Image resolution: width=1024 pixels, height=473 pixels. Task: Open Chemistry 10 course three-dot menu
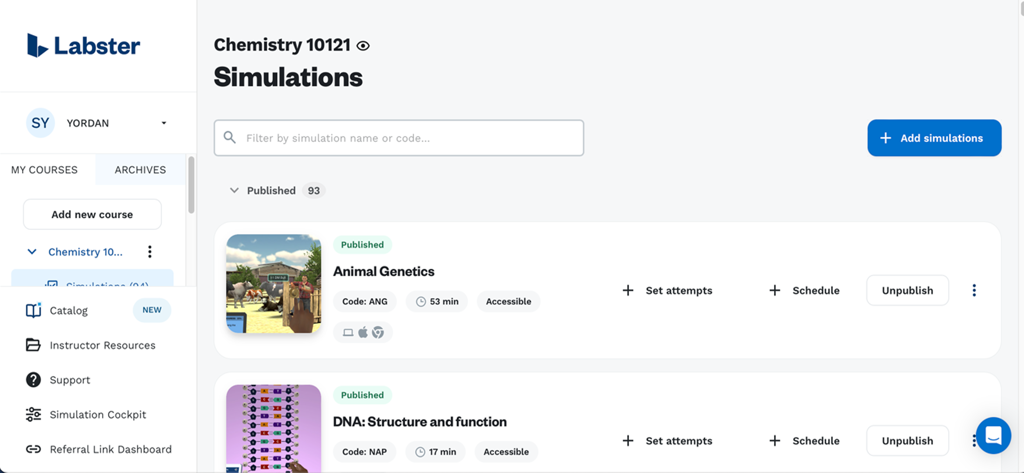click(150, 252)
